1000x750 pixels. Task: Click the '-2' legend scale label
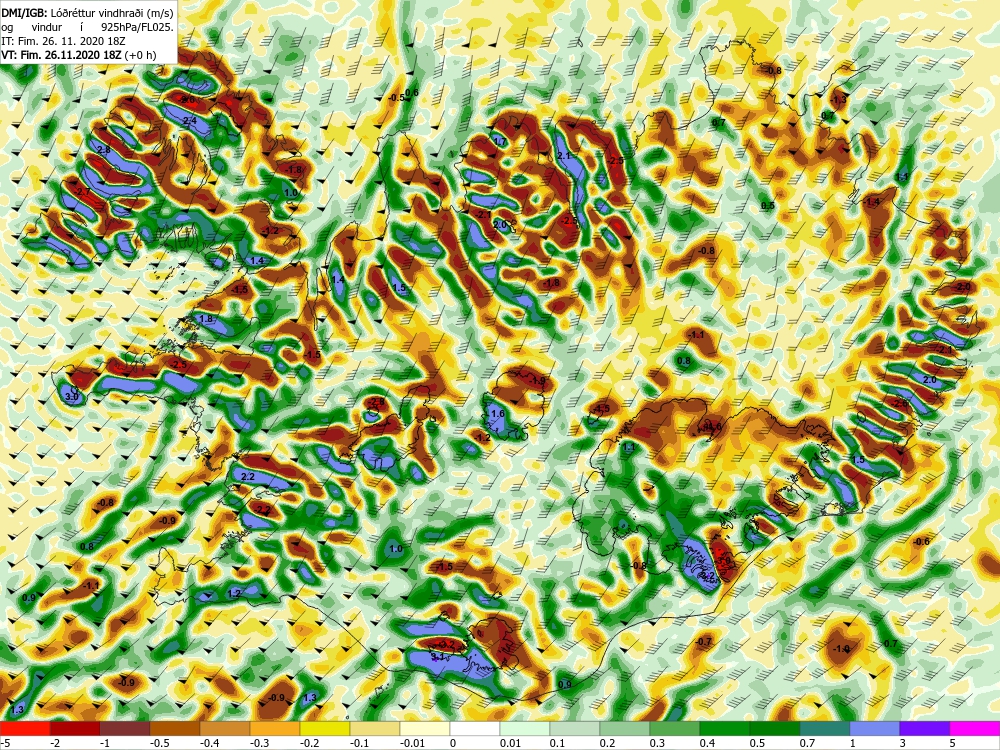55,743
